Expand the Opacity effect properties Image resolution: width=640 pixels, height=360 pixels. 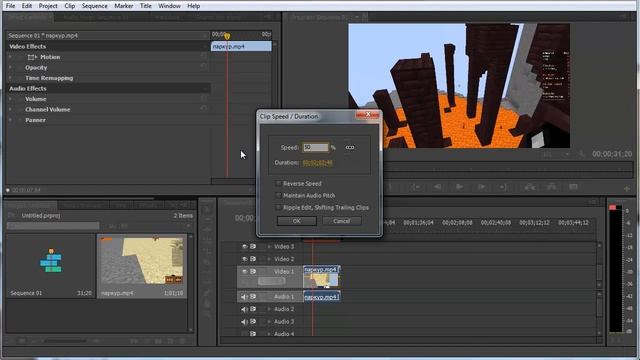click(x=10, y=68)
